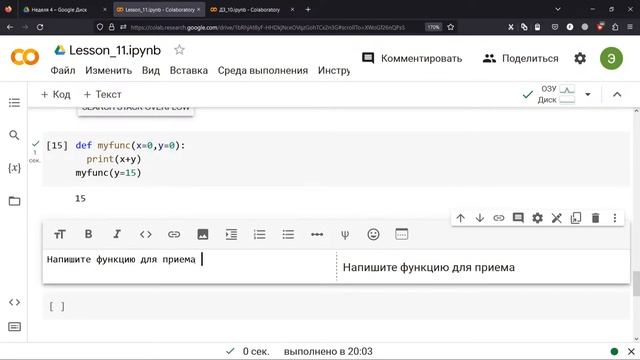Add a bulleted list

click(x=288, y=234)
